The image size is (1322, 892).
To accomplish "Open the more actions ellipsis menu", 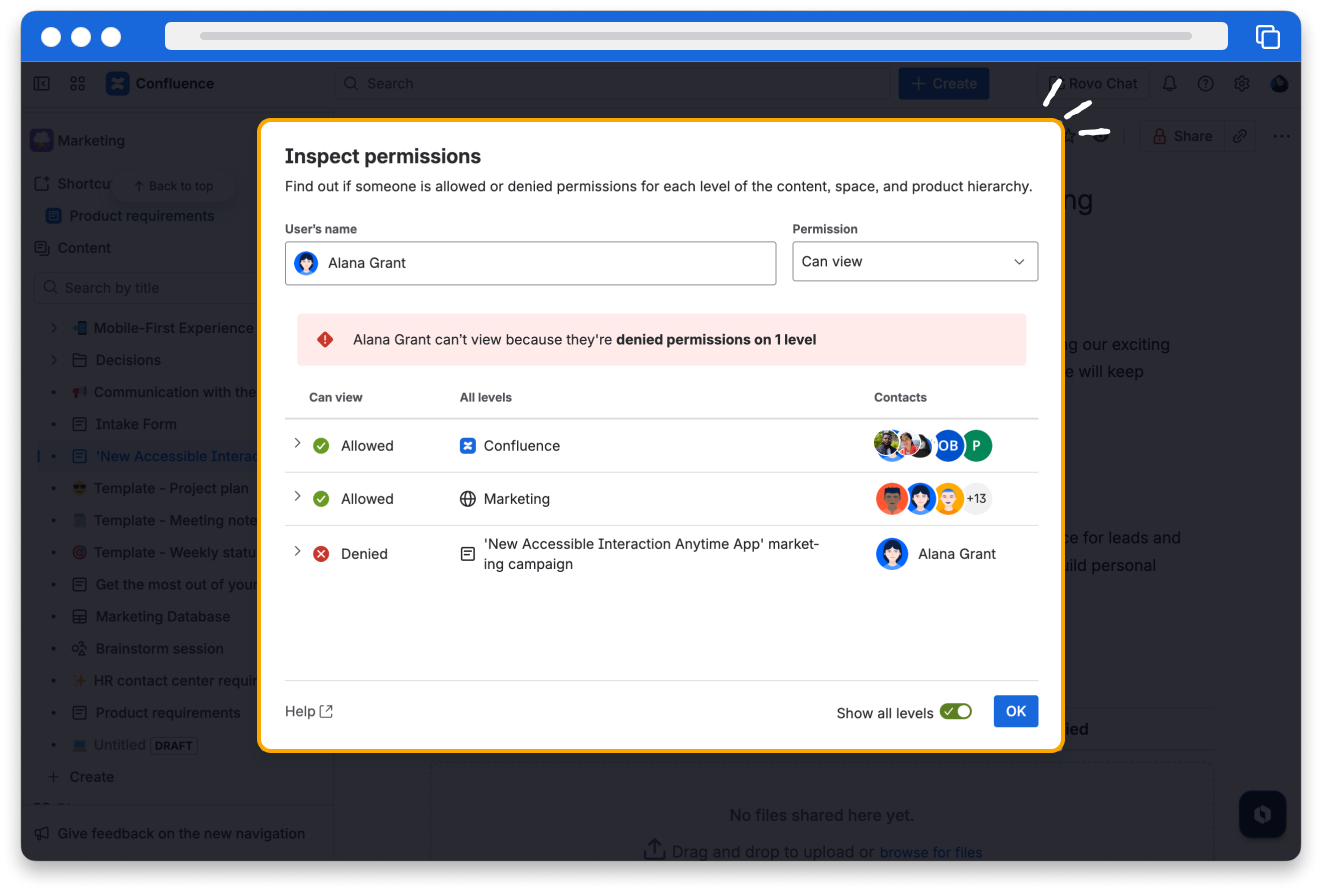I will click(1281, 136).
